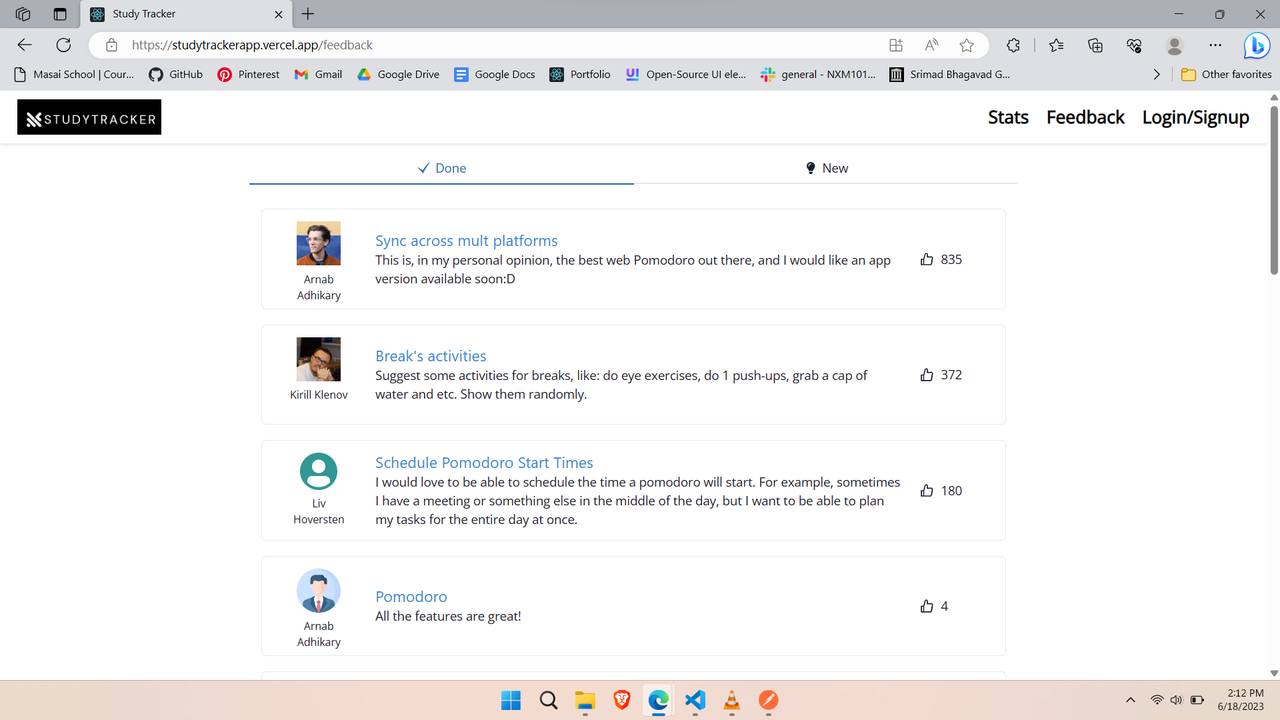This screenshot has height=720, width=1280.
Task: Click Liv Hoversten's avatar icon
Action: click(319, 471)
